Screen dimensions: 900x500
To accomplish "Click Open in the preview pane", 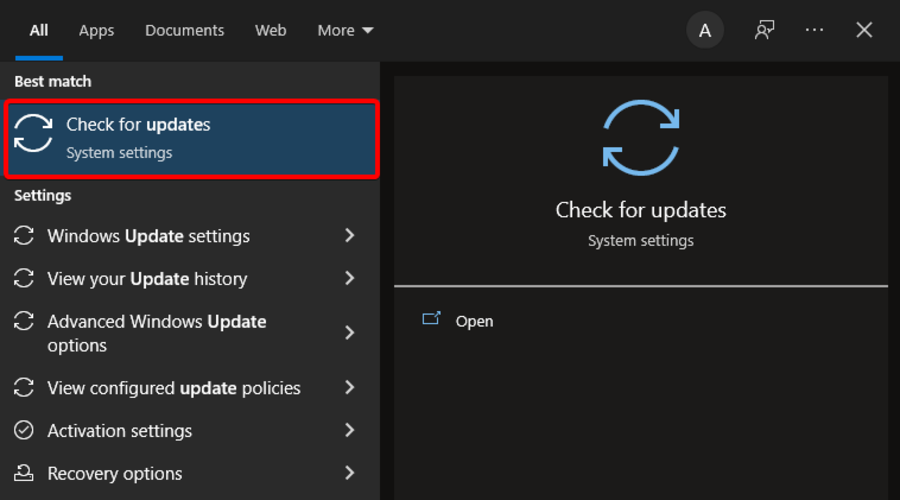I will [x=474, y=321].
